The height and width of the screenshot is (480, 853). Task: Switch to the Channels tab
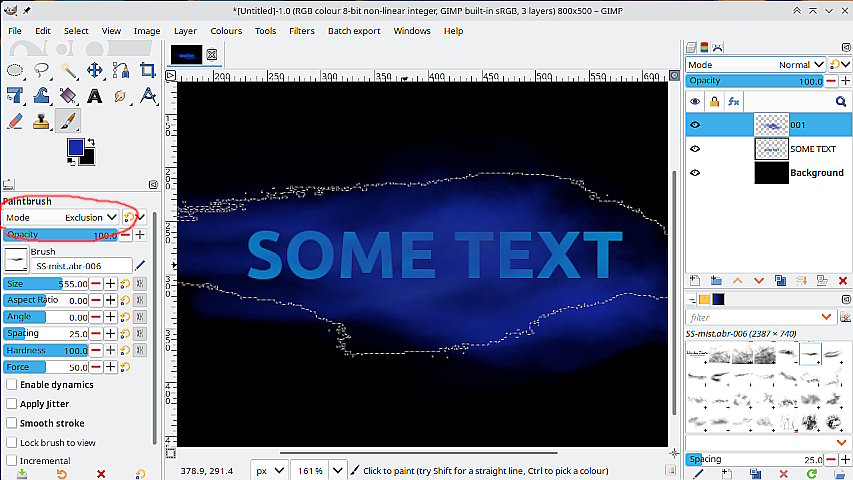point(704,47)
